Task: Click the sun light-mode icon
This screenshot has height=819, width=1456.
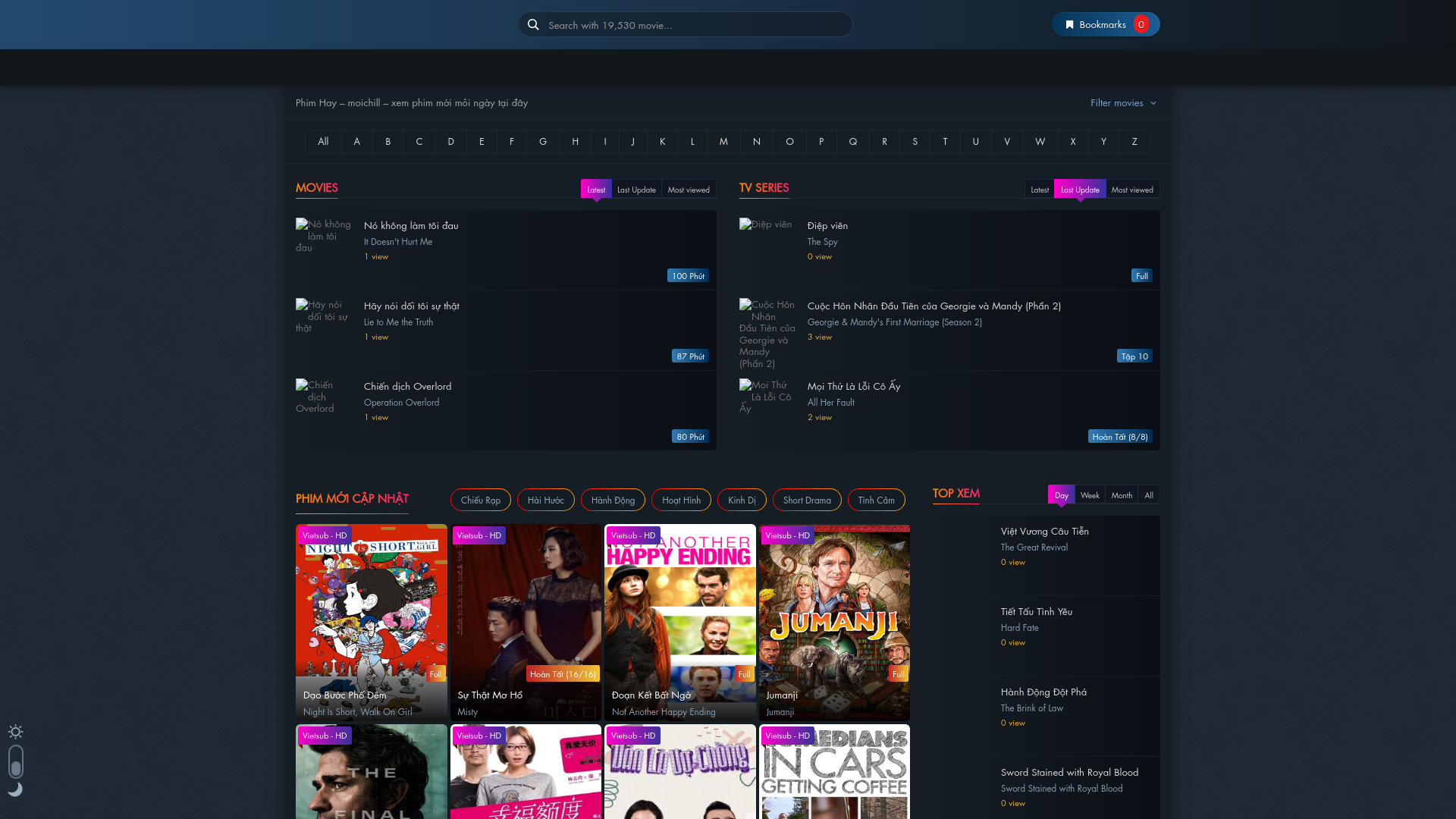Action: tap(15, 732)
